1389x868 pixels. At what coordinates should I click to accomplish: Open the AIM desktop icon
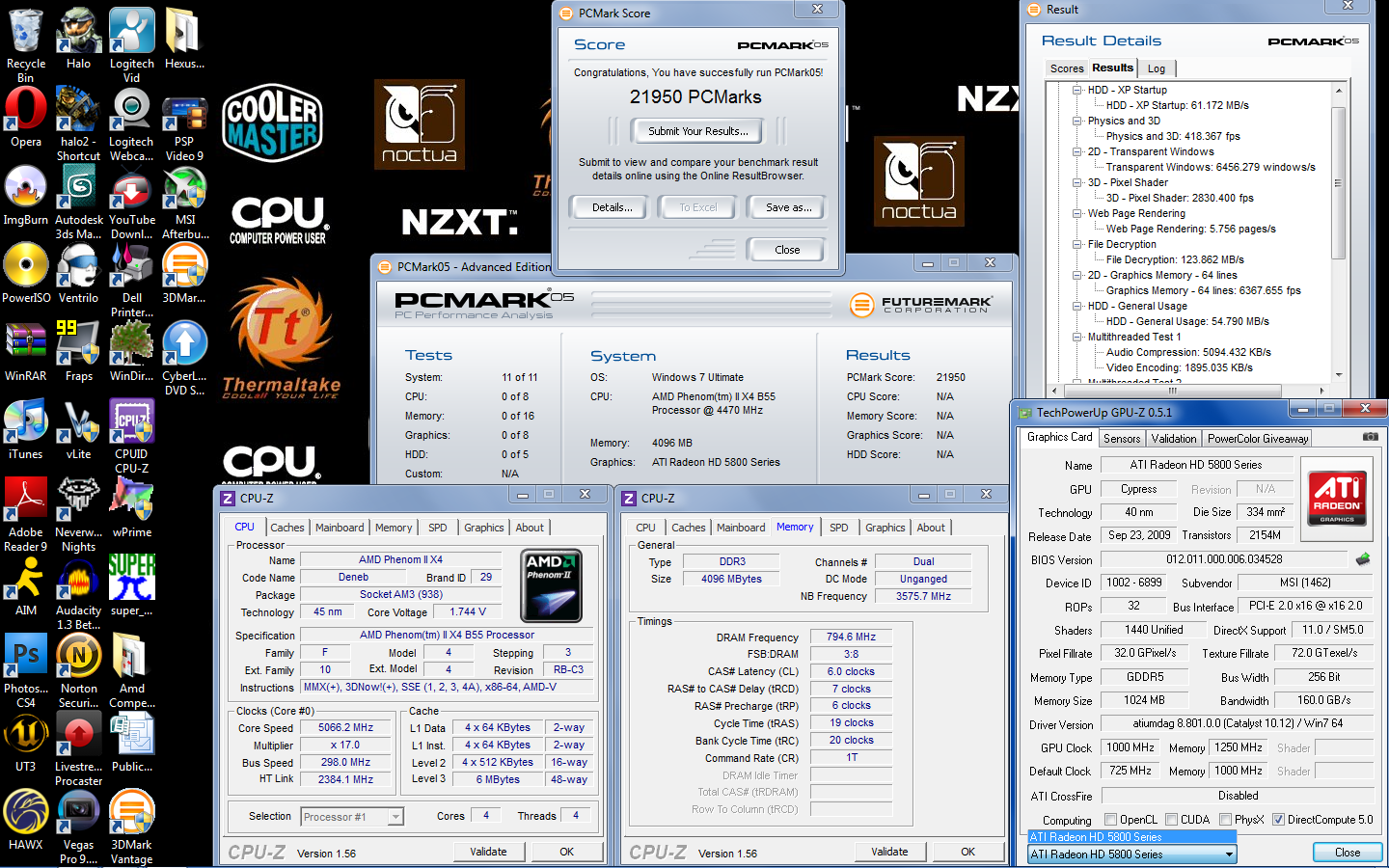(x=26, y=585)
